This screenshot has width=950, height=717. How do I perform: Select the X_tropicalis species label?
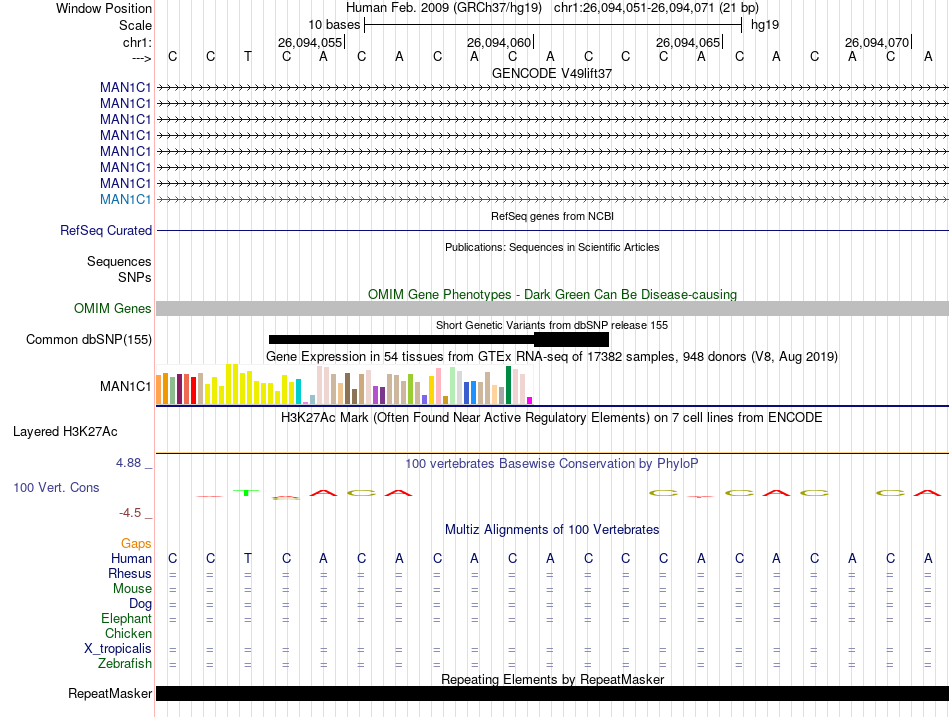click(118, 649)
